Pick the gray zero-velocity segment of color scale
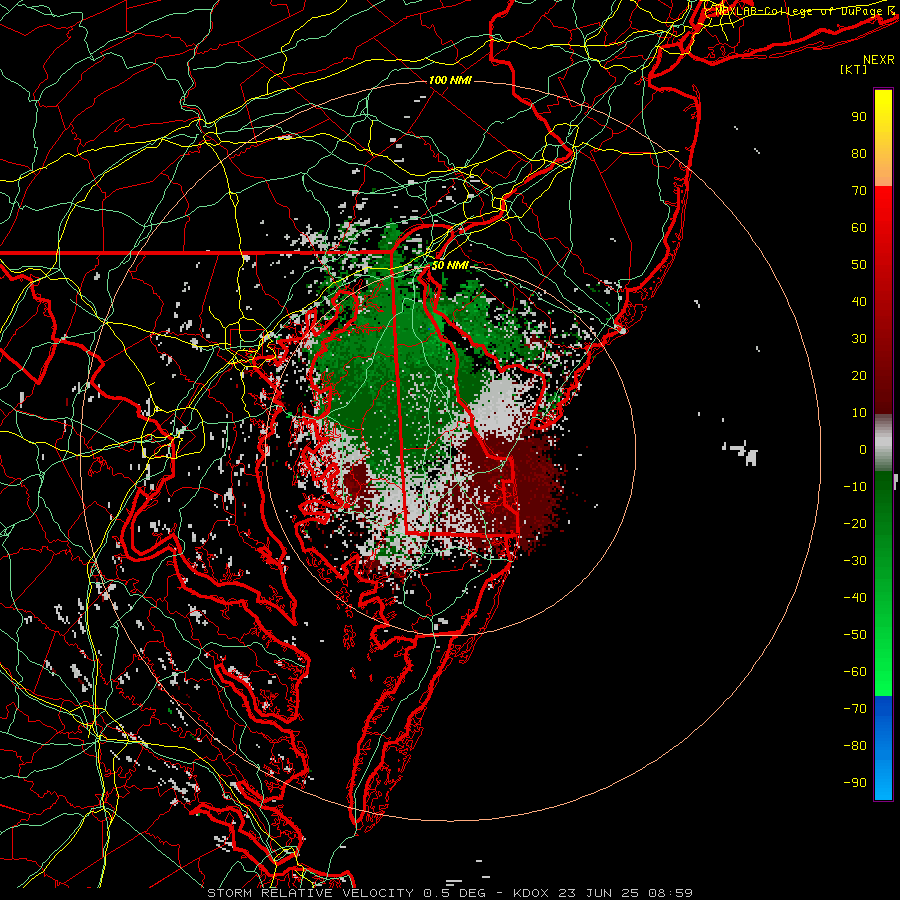Image resolution: width=900 pixels, height=900 pixels. (883, 442)
